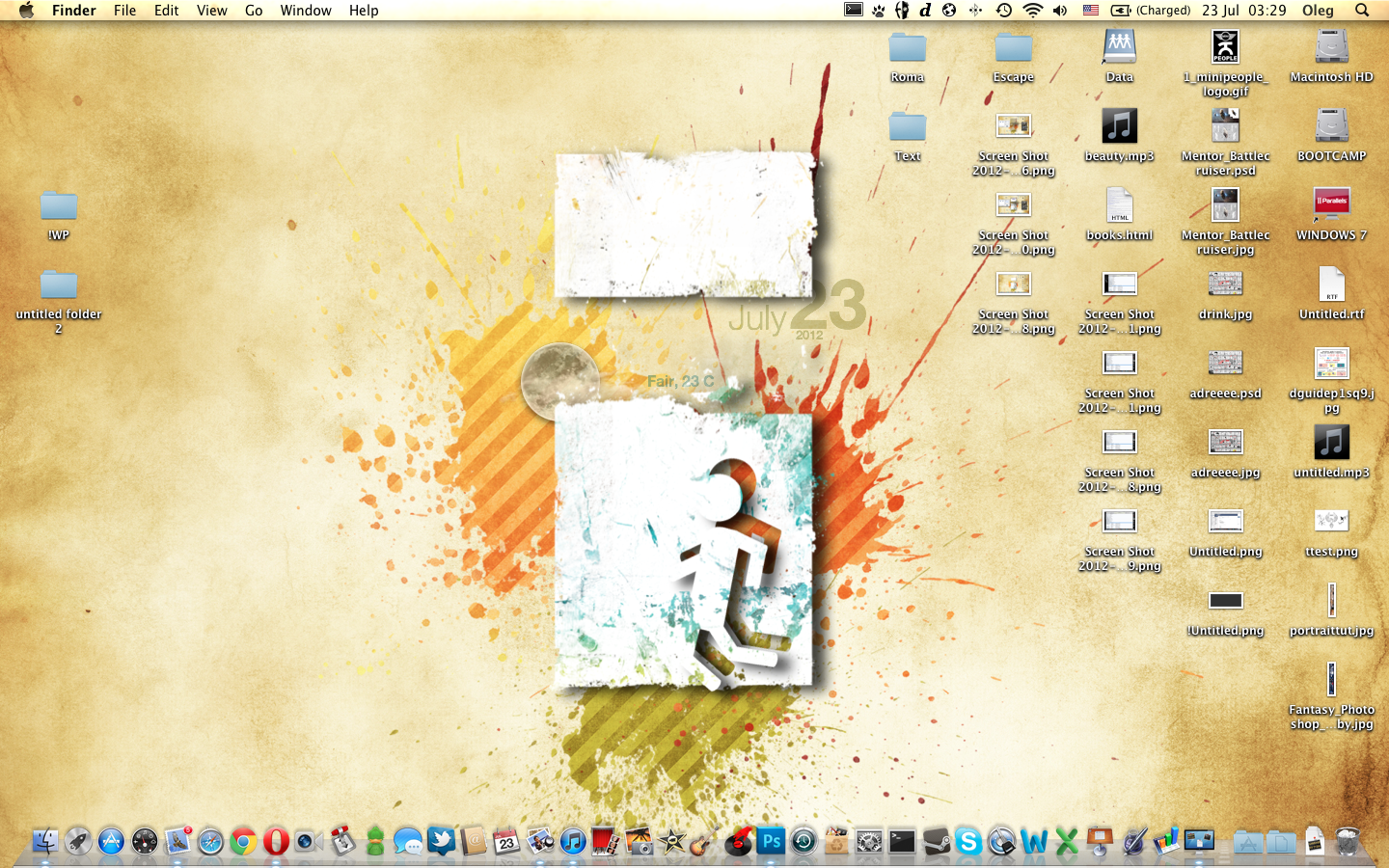This screenshot has height=868, width=1389.
Task: Open Mail with the unread badge
Action: (177, 841)
